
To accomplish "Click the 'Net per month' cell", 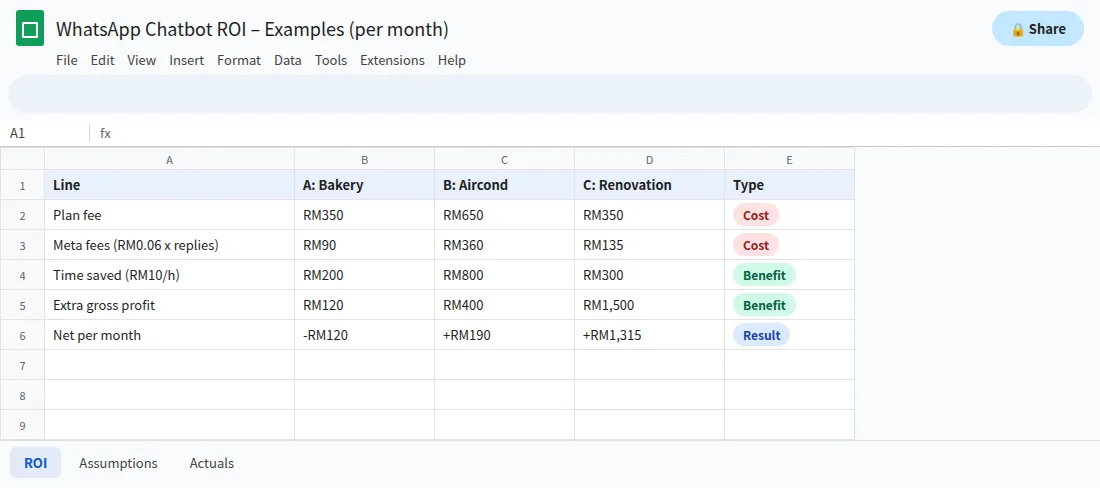I will [x=169, y=335].
